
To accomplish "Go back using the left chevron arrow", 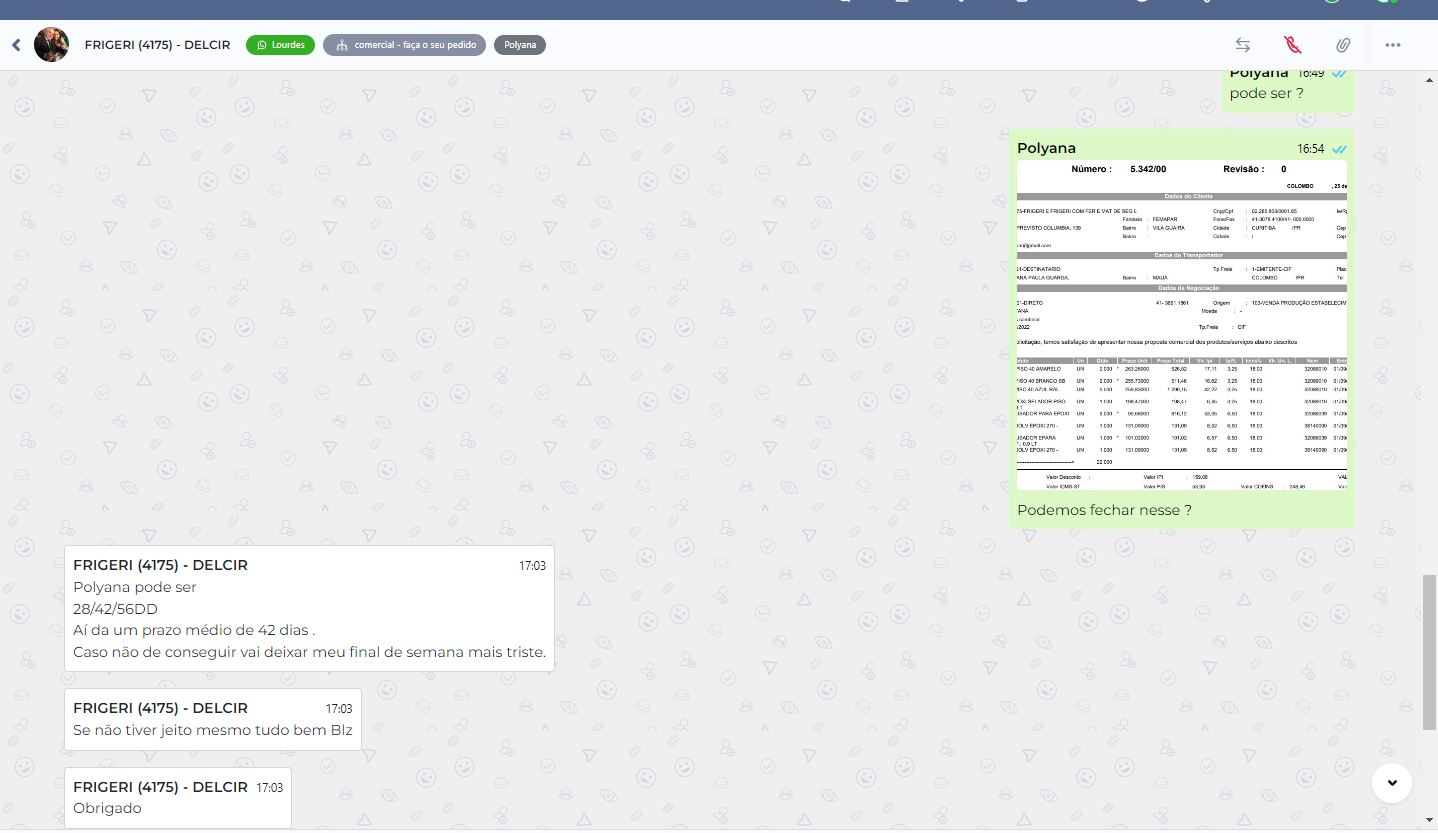I will coord(16,45).
